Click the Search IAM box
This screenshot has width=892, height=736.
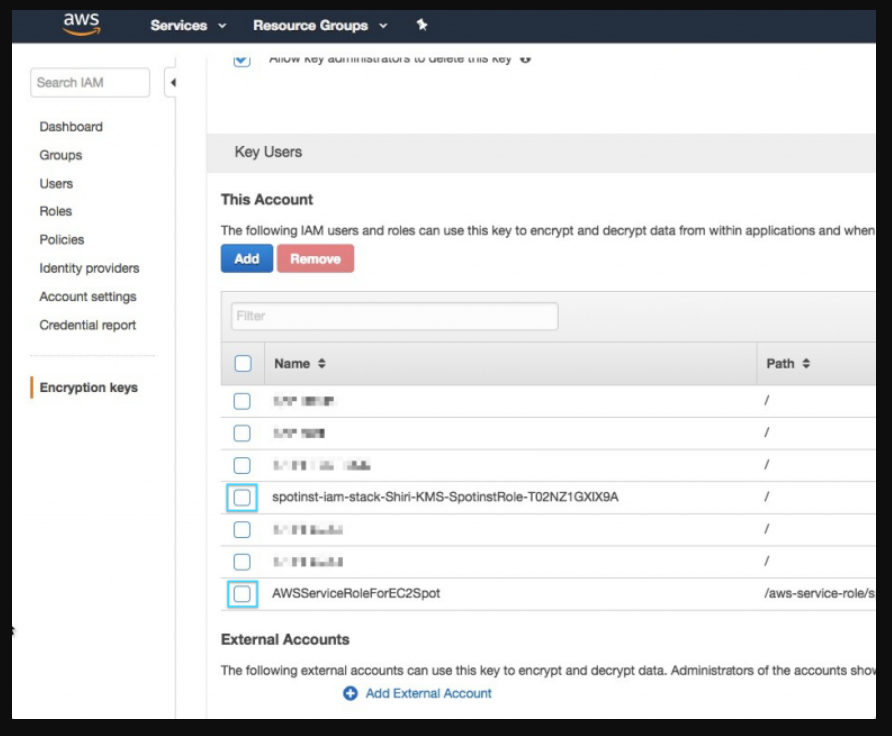click(x=89, y=83)
